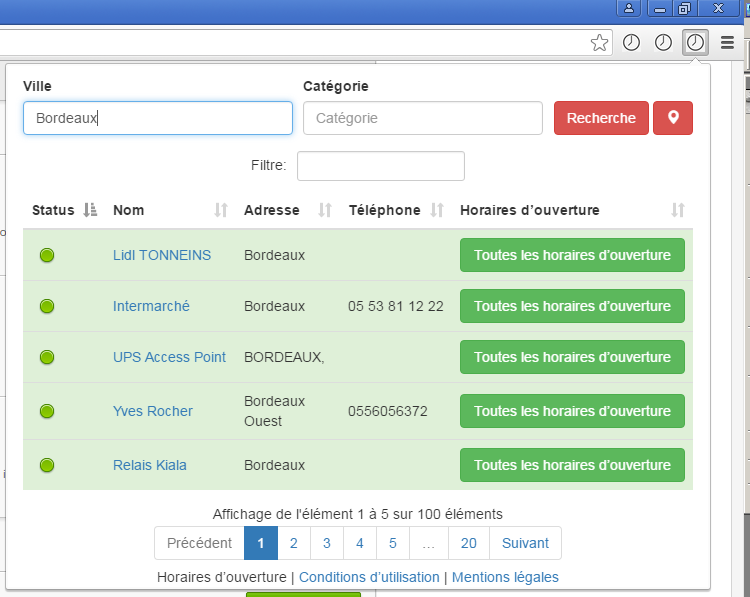Screen dimensions: 750x597
Task: Focus the Catégorie input field
Action: click(x=422, y=118)
